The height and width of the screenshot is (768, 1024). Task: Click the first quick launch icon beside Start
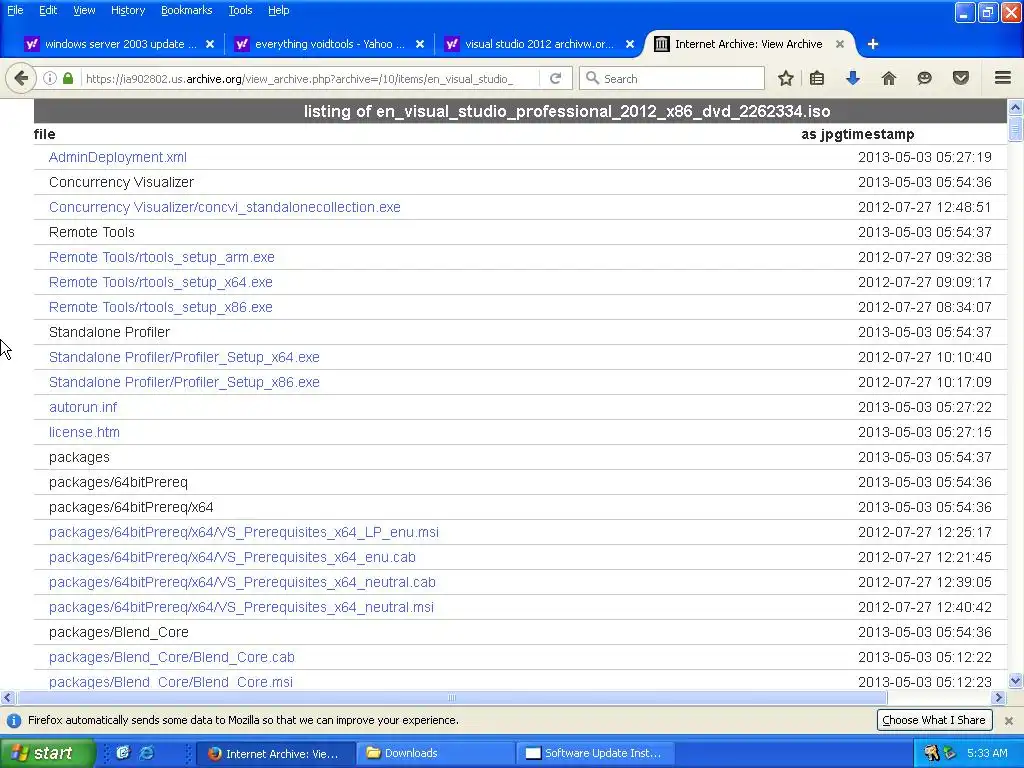pyautogui.click(x=123, y=753)
